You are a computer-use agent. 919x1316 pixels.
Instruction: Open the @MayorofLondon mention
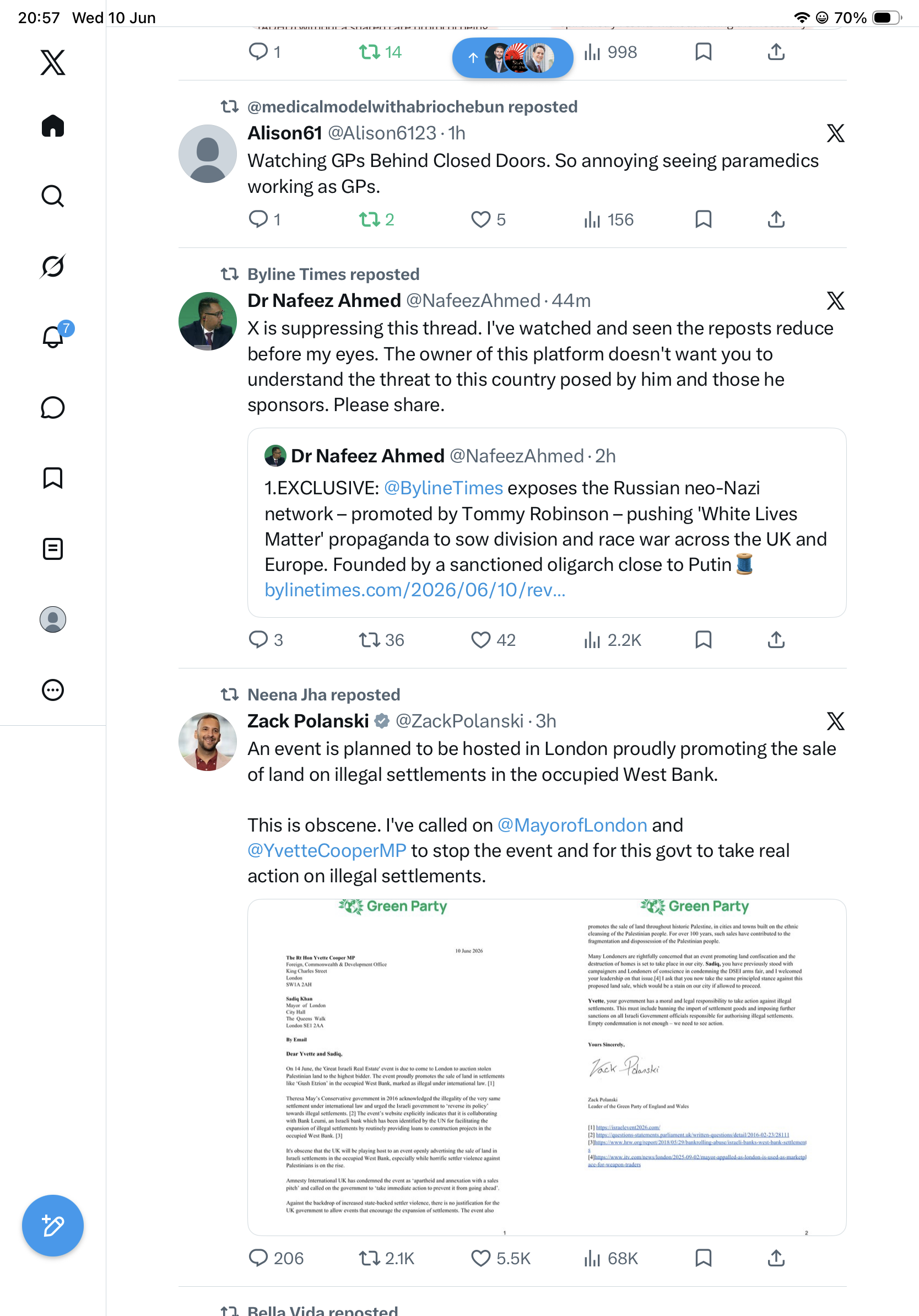click(x=572, y=825)
